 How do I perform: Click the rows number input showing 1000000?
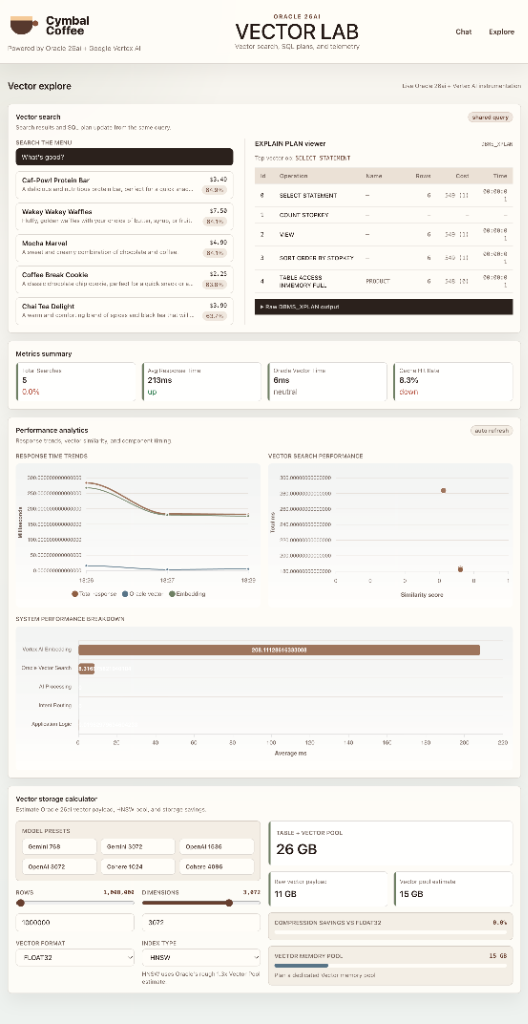pos(75,922)
